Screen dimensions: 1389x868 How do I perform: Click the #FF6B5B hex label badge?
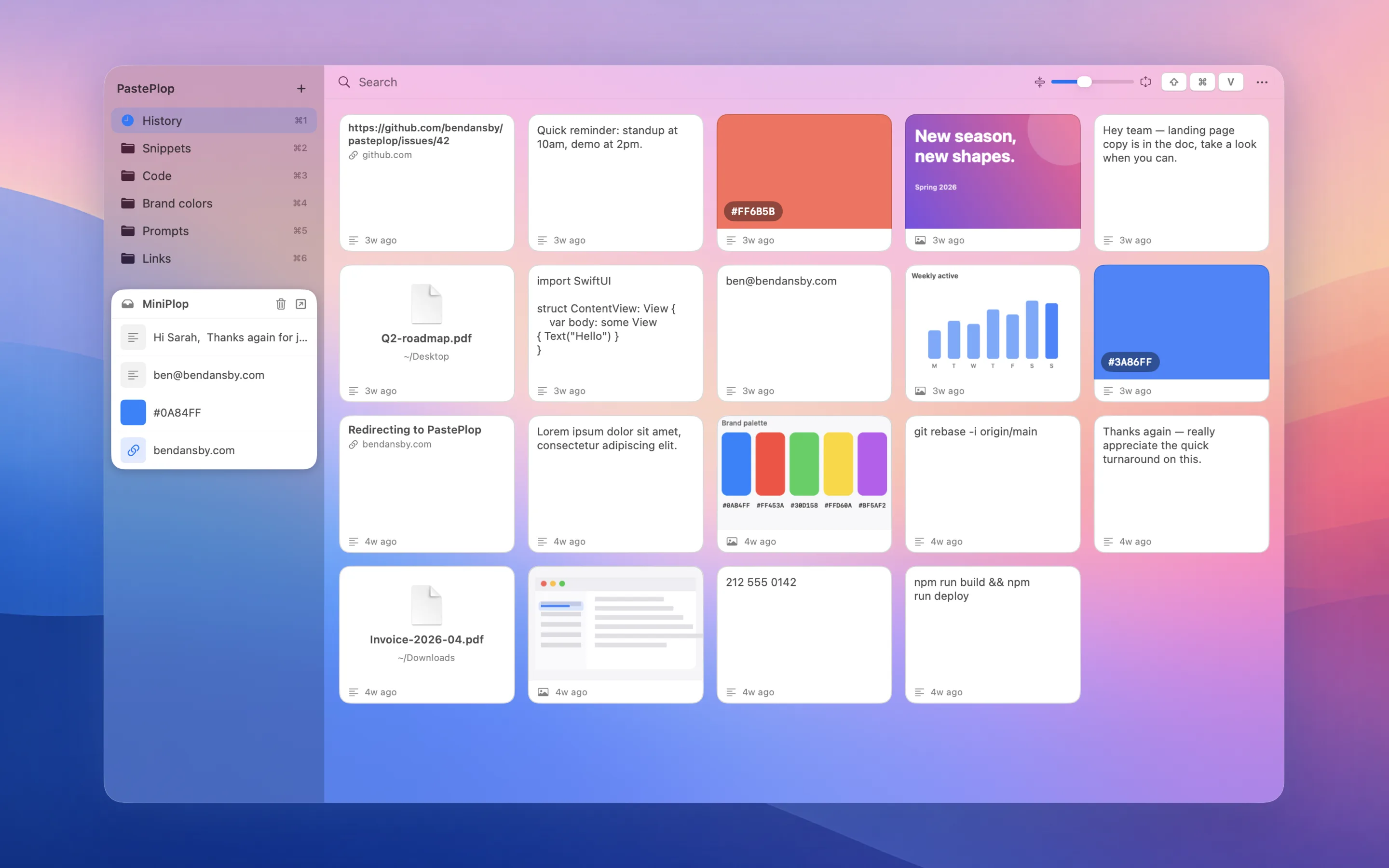coord(753,211)
